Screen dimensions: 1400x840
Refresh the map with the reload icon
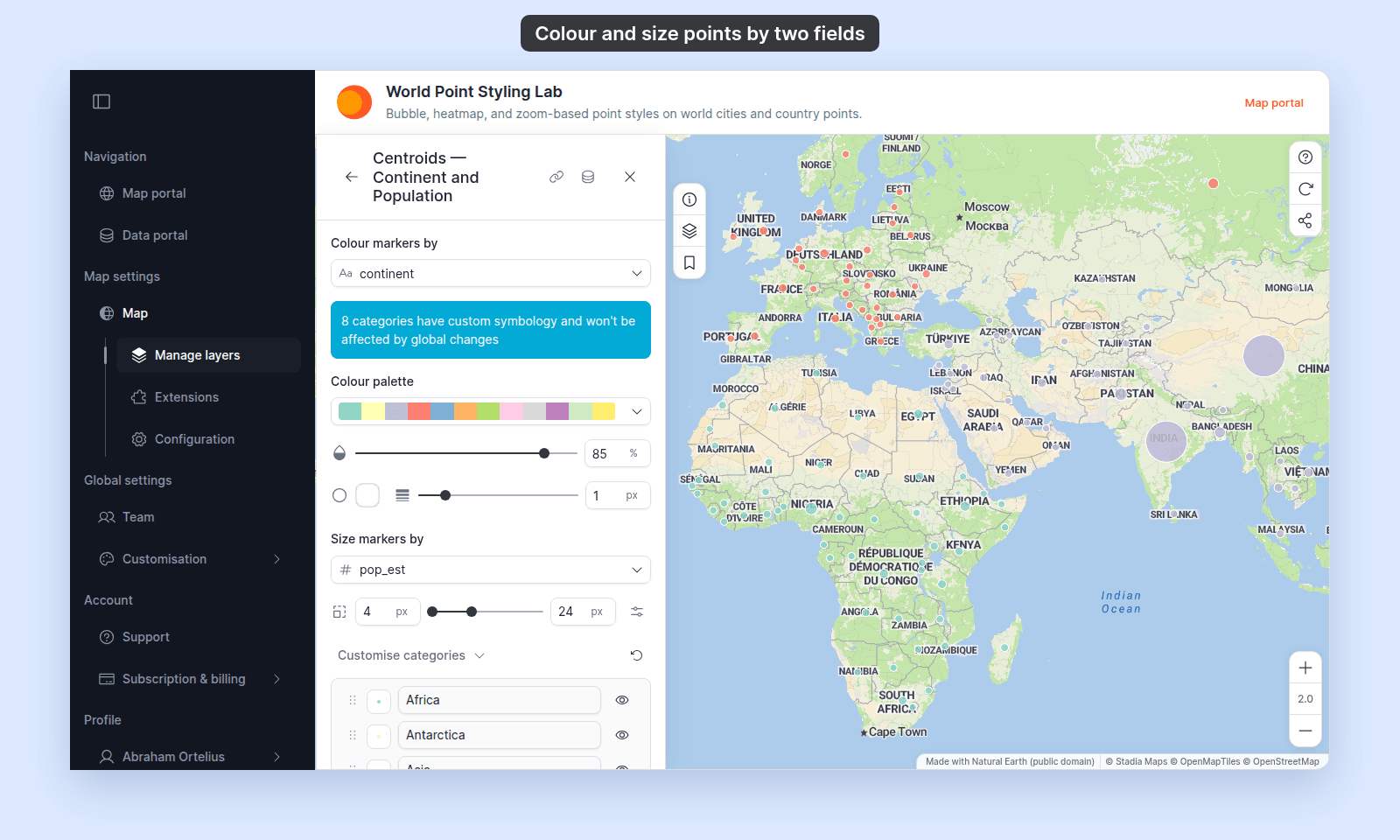click(x=1305, y=189)
